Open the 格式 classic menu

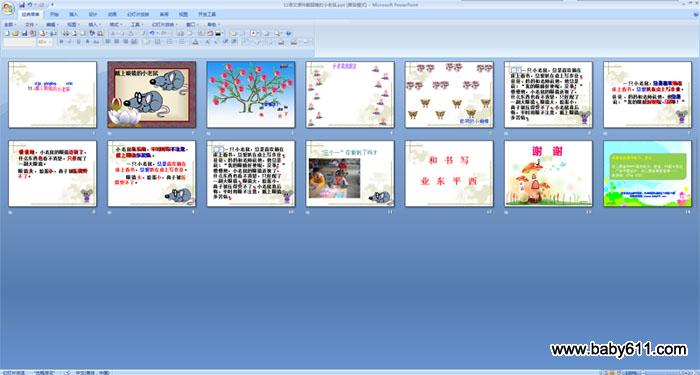[115, 25]
